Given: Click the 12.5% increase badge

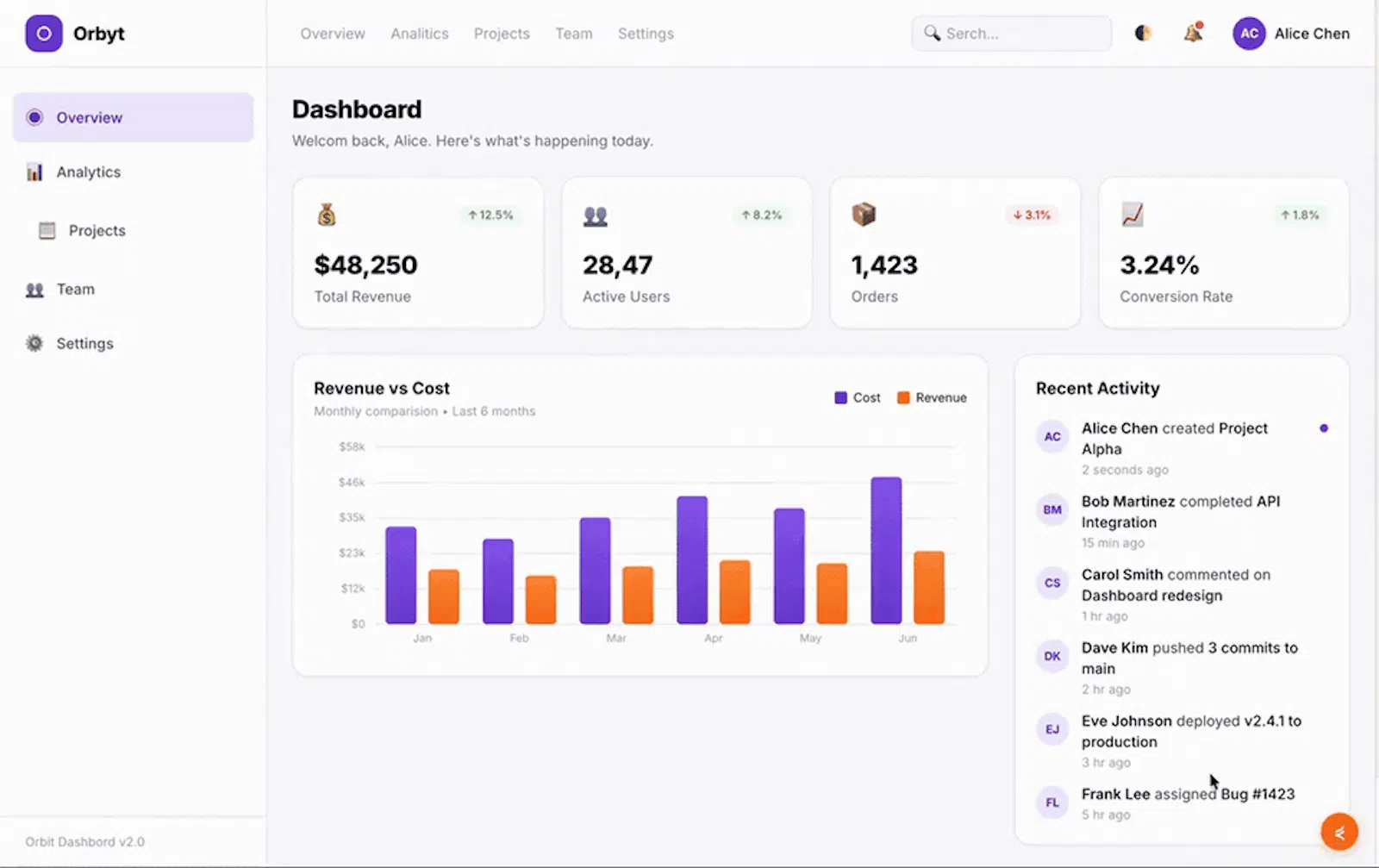Looking at the screenshot, I should pyautogui.click(x=490, y=215).
